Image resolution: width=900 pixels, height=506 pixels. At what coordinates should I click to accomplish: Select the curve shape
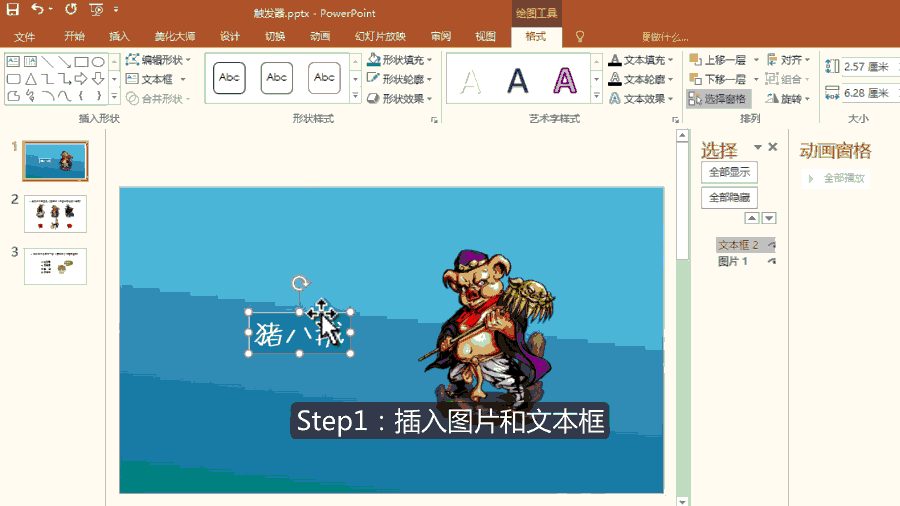64,96
